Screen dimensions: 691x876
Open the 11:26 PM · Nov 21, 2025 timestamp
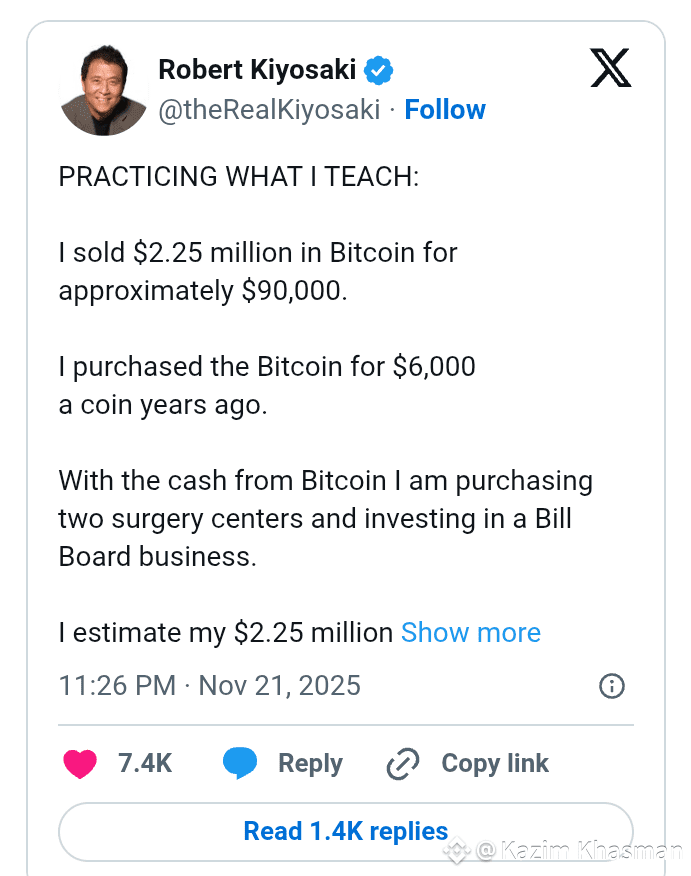pos(210,686)
